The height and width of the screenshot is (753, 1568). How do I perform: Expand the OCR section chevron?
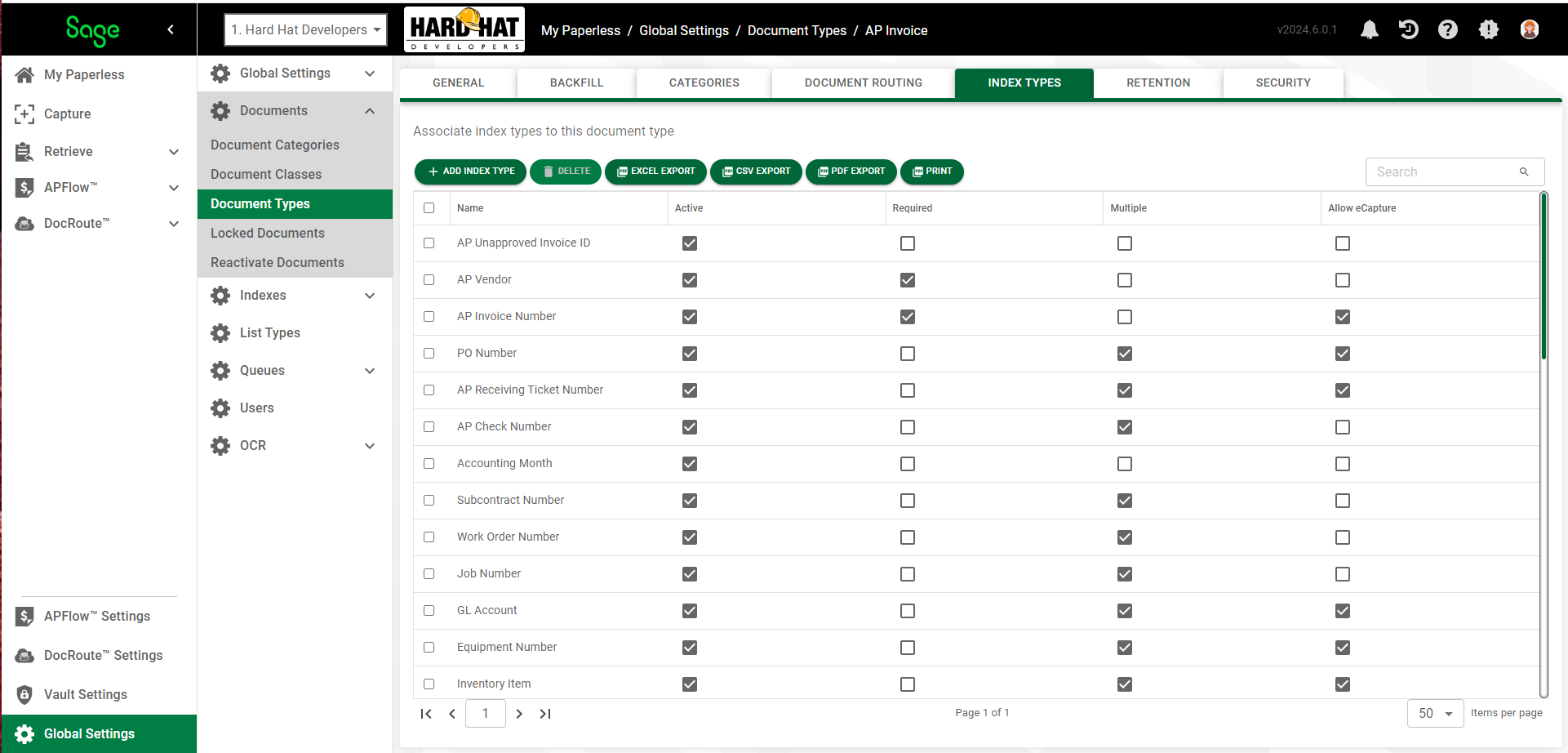(370, 446)
